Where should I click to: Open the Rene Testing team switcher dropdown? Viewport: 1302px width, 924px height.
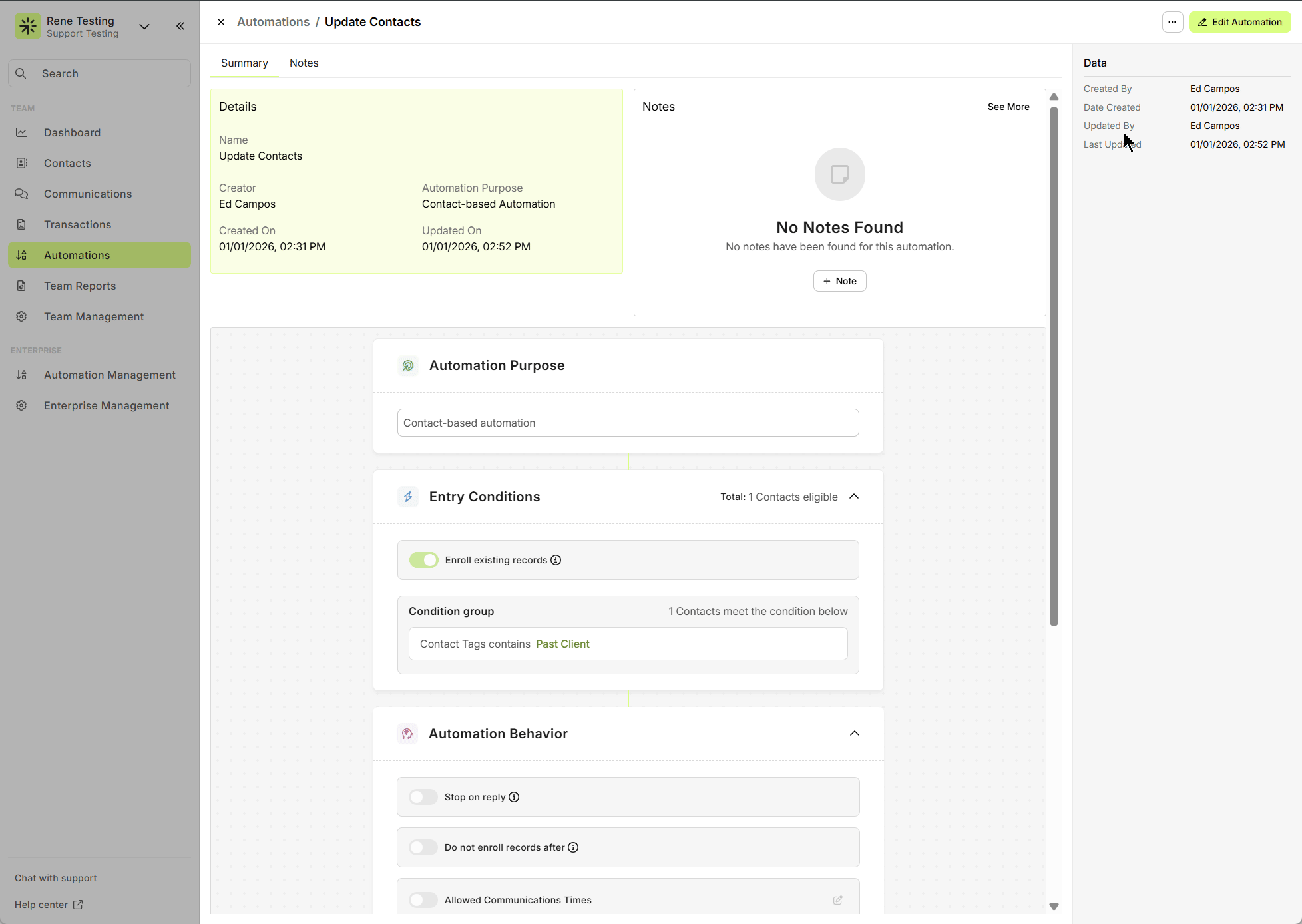144,27
